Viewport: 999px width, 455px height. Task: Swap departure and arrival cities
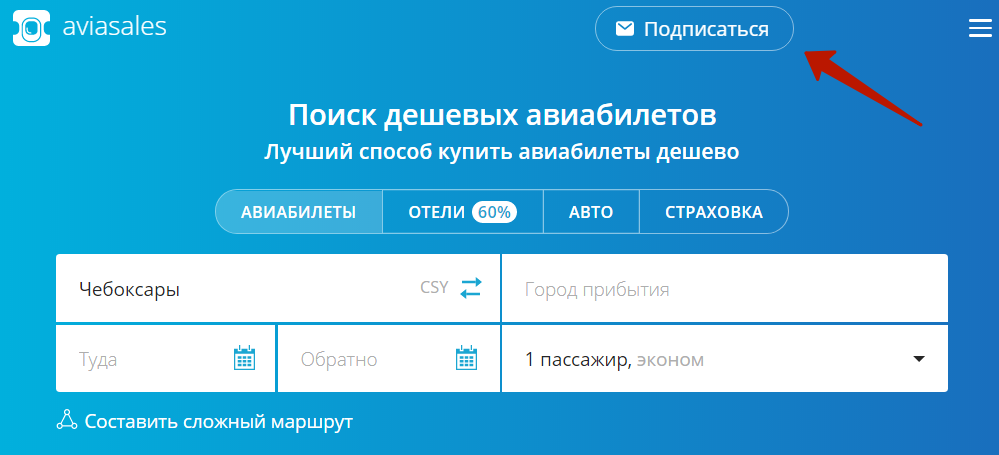click(471, 288)
